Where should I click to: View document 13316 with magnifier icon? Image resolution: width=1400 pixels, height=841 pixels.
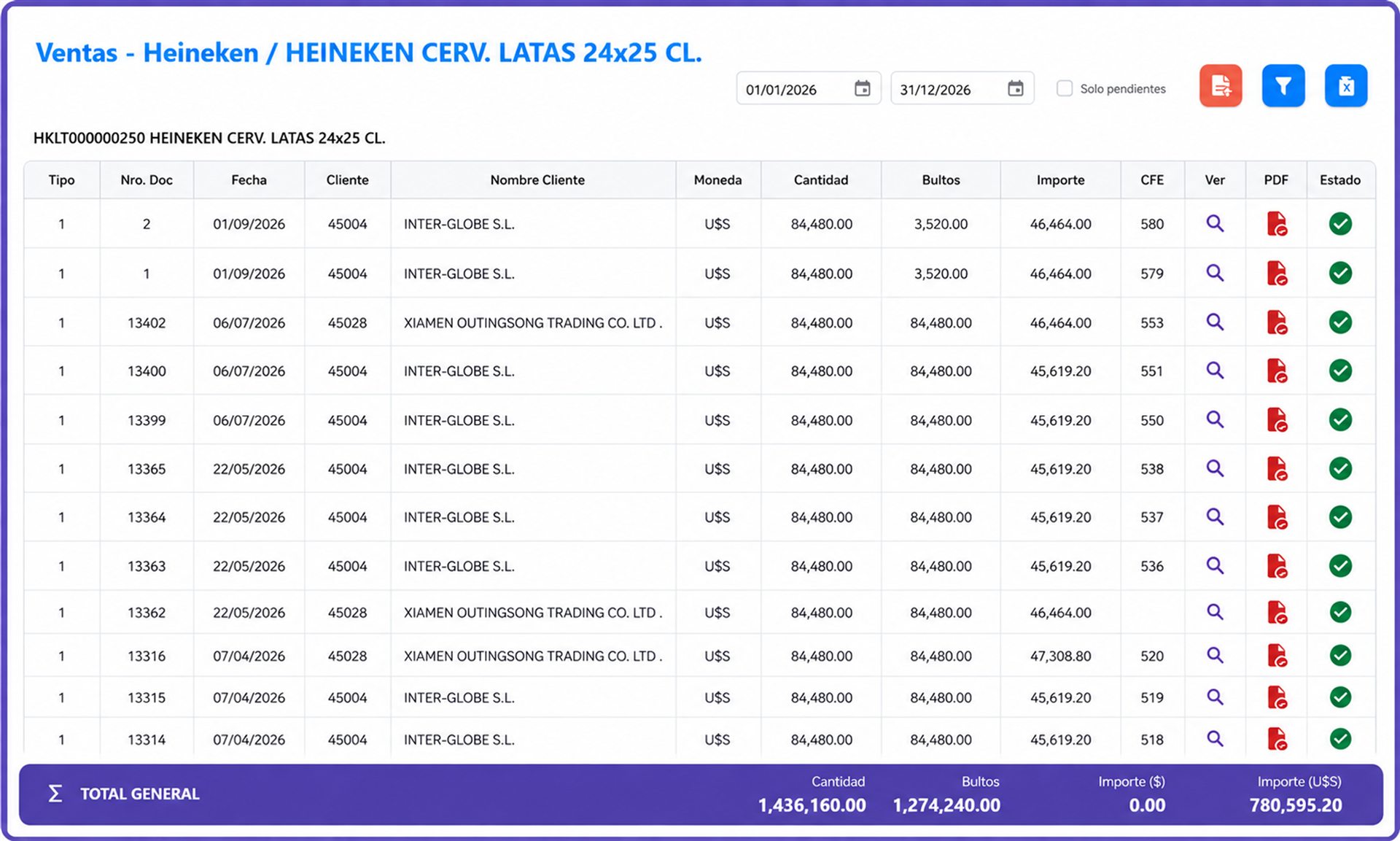(1215, 655)
